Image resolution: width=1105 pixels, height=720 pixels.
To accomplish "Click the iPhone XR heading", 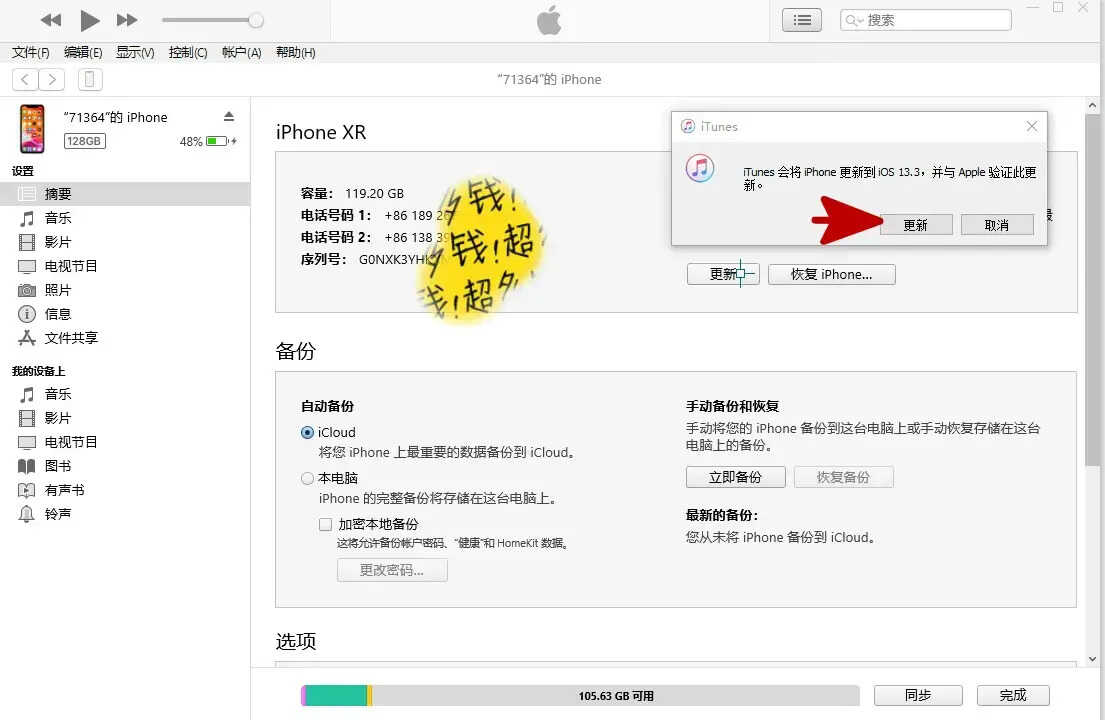I will coord(321,132).
